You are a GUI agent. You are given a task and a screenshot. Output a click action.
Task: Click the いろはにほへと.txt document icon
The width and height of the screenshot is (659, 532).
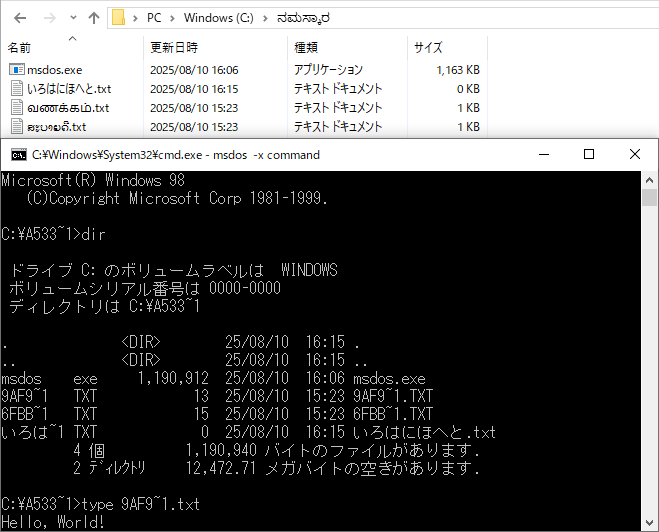tap(17, 89)
